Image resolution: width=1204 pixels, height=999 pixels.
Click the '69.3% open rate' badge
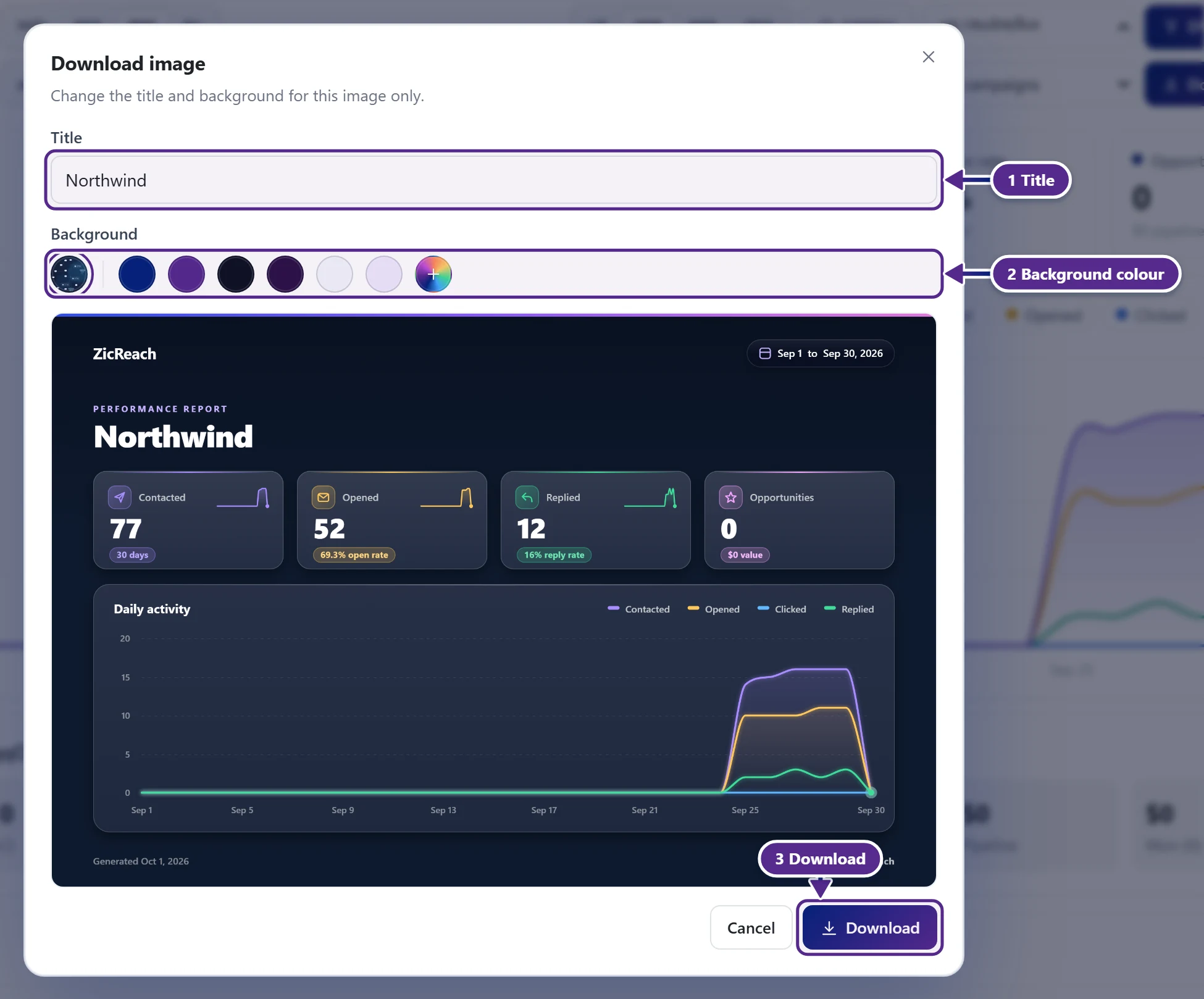click(354, 554)
